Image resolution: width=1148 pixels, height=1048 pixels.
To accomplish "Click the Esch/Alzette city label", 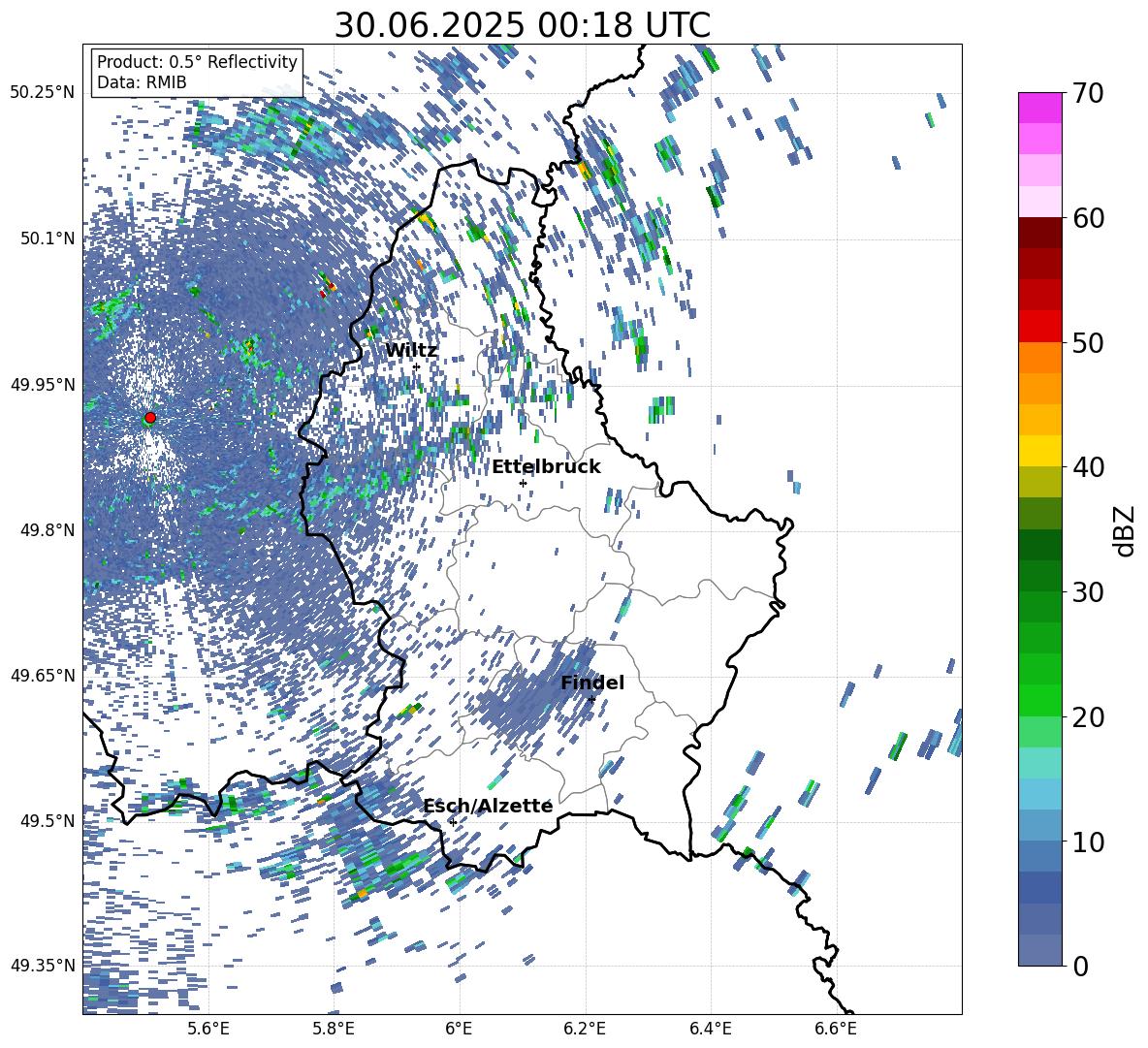I will [x=488, y=806].
